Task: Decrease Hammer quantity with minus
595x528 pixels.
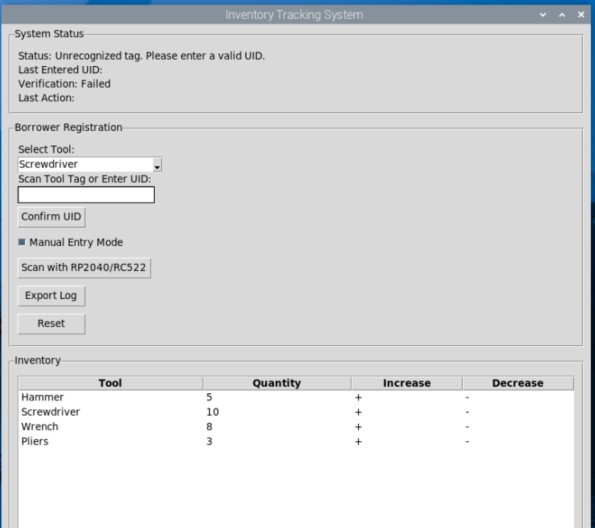Action: coord(467,397)
